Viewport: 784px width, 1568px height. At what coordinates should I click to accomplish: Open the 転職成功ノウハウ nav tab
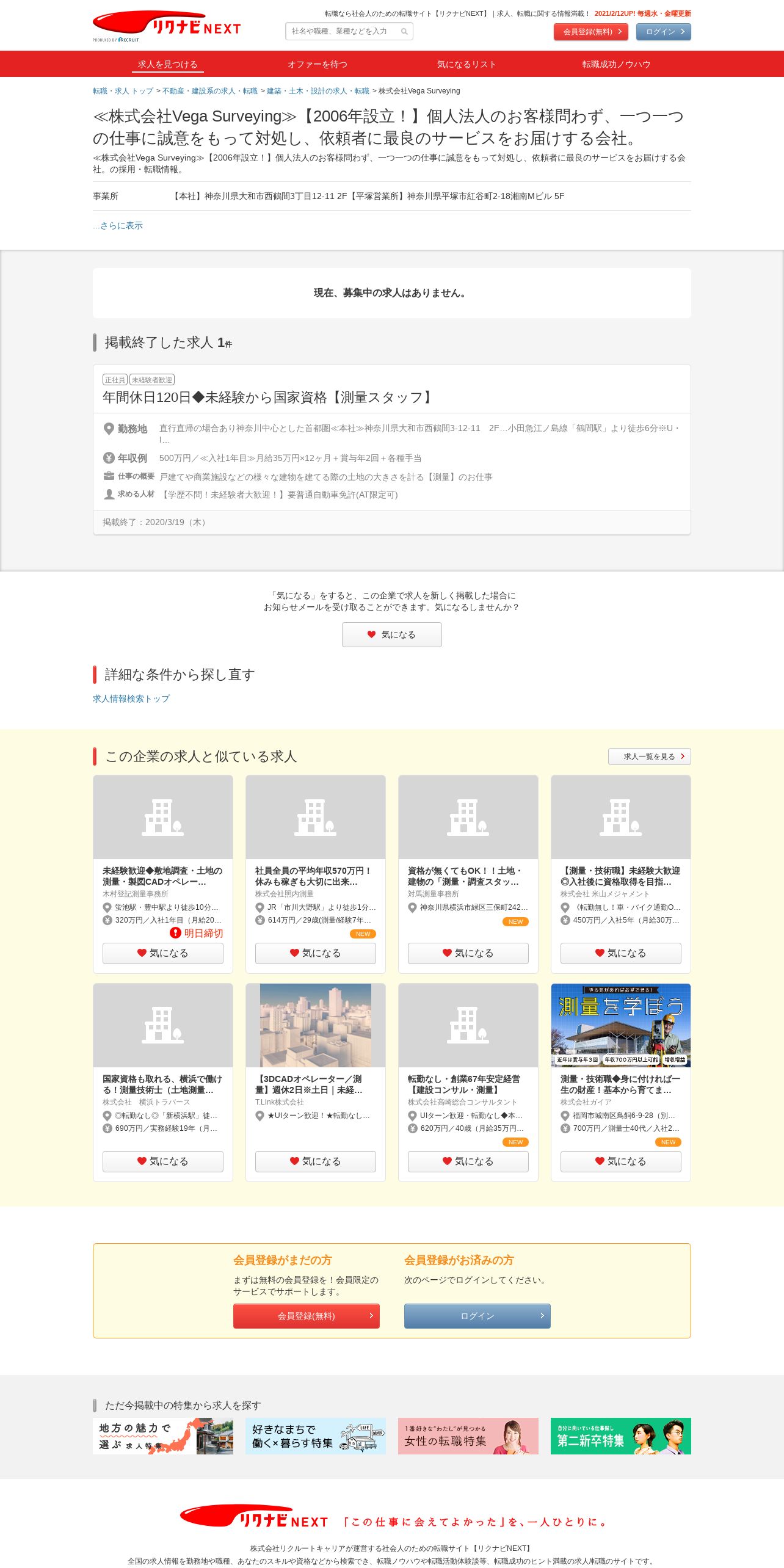(616, 64)
